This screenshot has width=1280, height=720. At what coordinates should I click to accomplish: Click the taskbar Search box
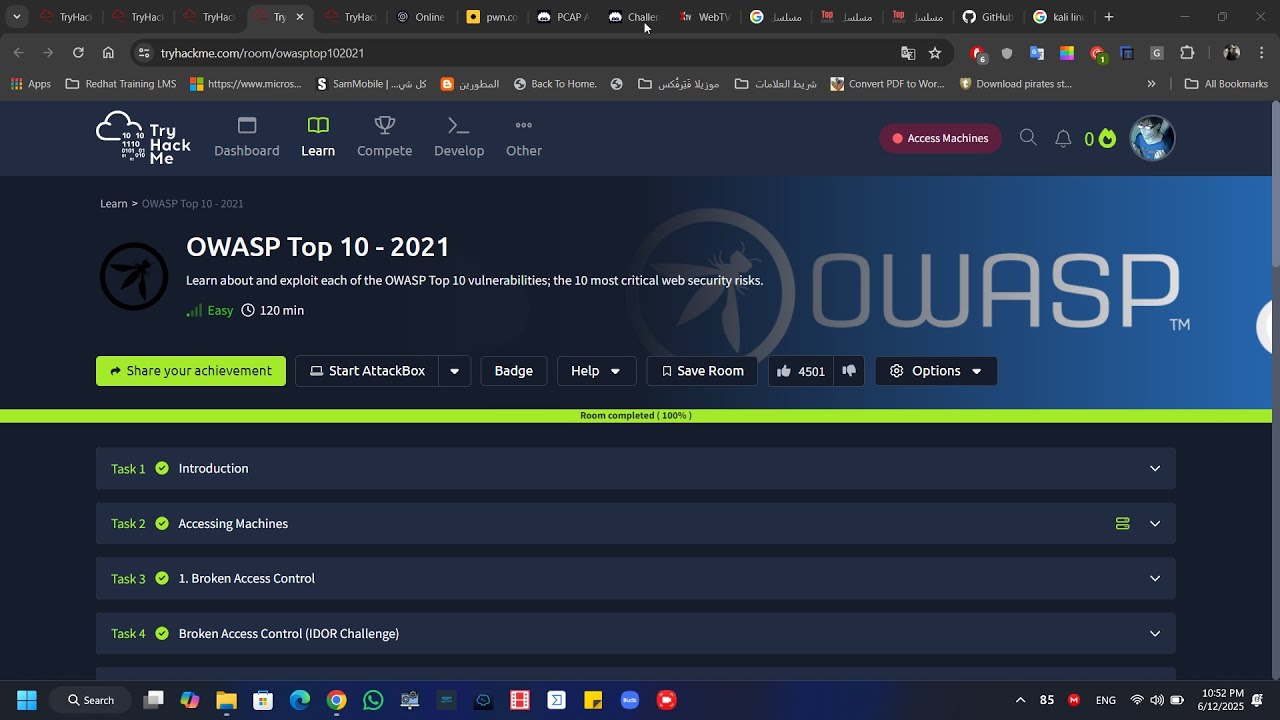(x=91, y=700)
